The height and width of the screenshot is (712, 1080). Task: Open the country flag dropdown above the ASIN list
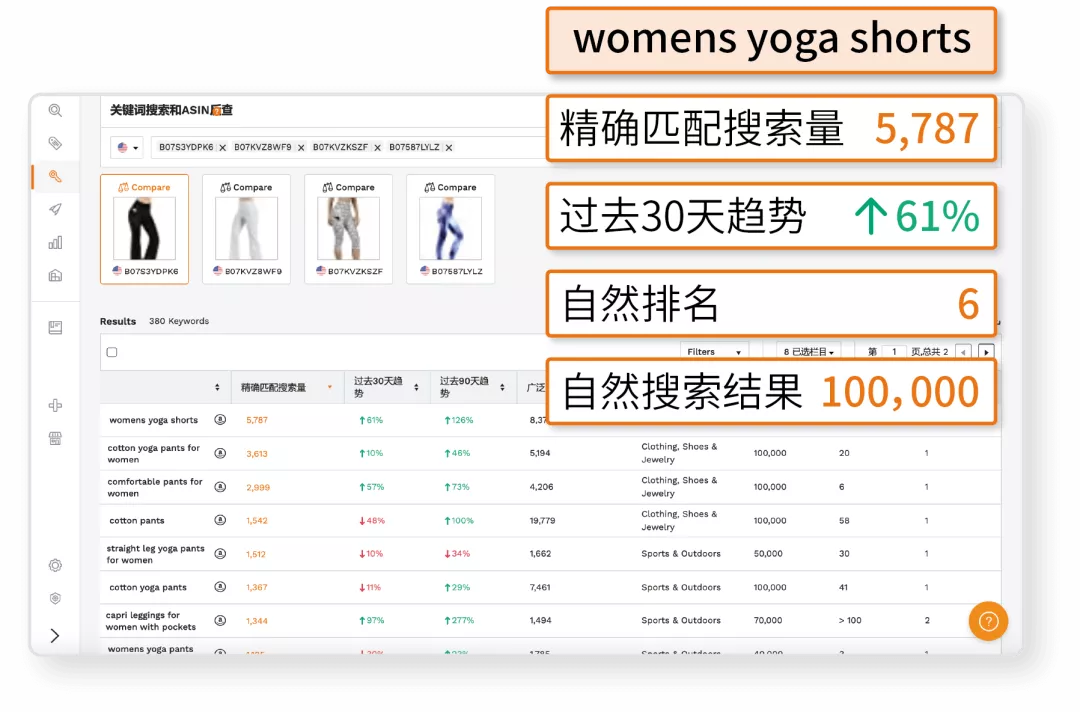(127, 147)
